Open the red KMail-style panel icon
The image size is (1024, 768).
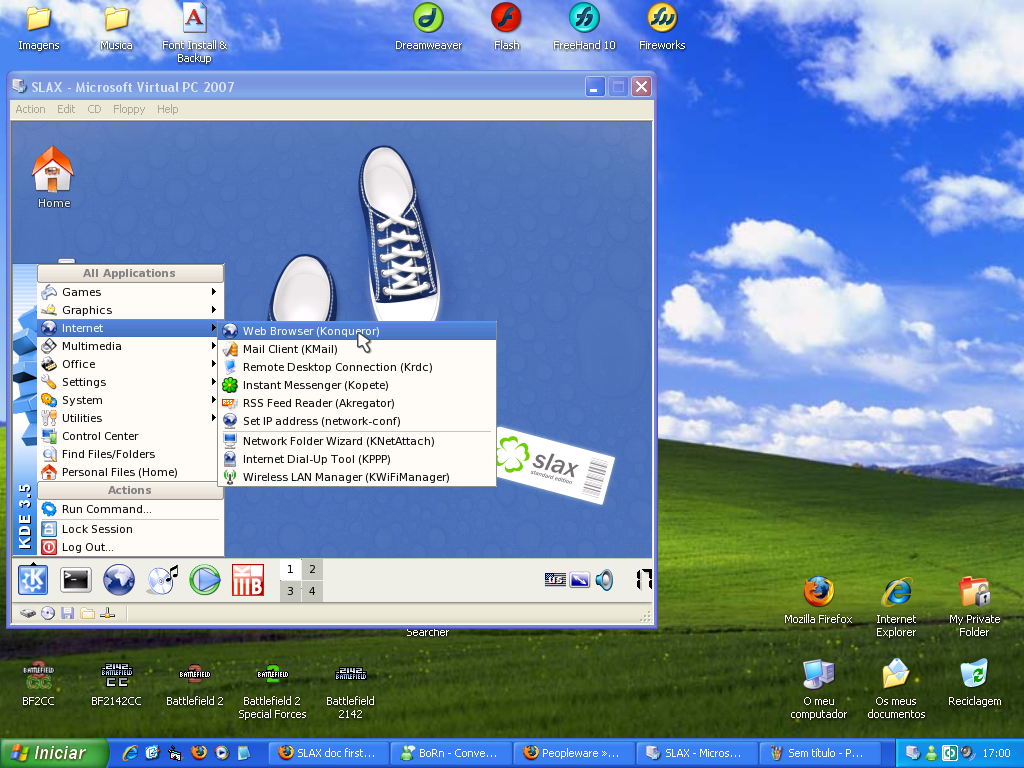[247, 579]
